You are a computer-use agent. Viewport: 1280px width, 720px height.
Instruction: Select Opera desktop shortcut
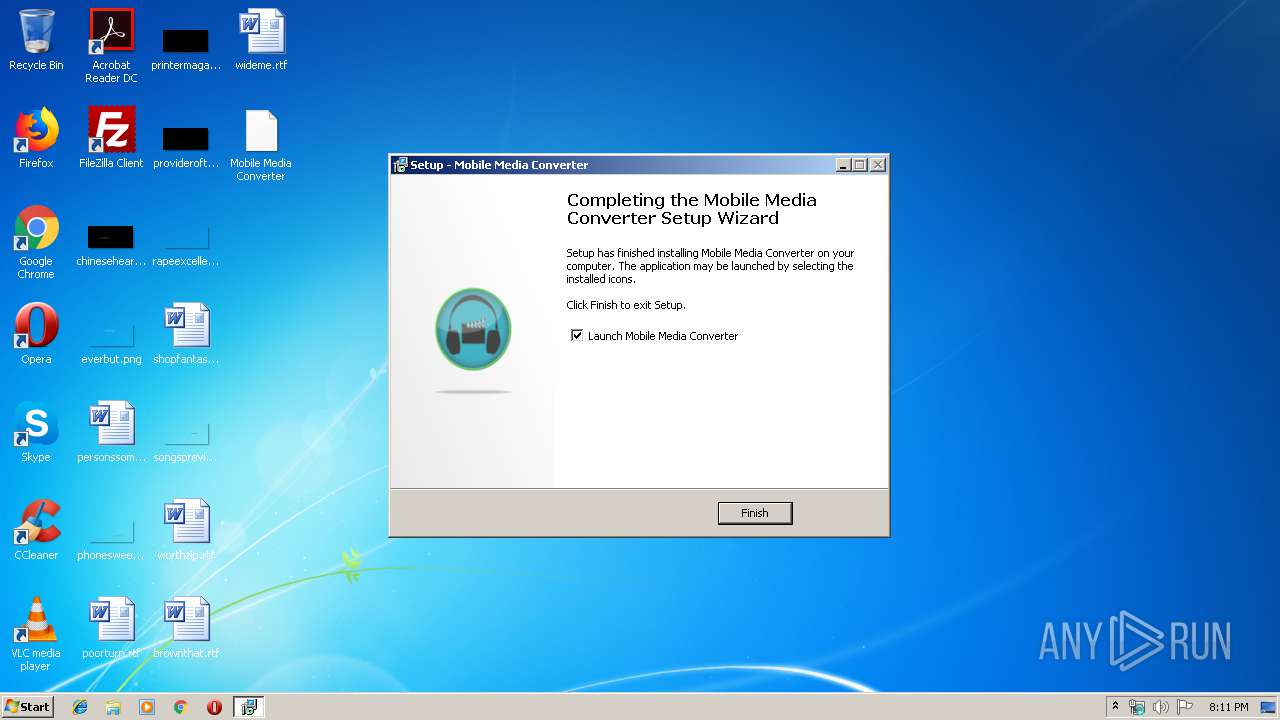click(36, 334)
